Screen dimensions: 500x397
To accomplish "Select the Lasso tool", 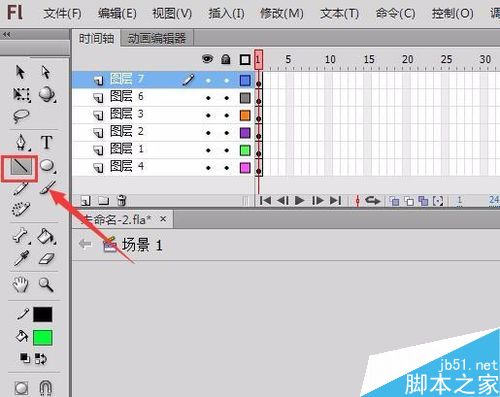I will pyautogui.click(x=21, y=116).
